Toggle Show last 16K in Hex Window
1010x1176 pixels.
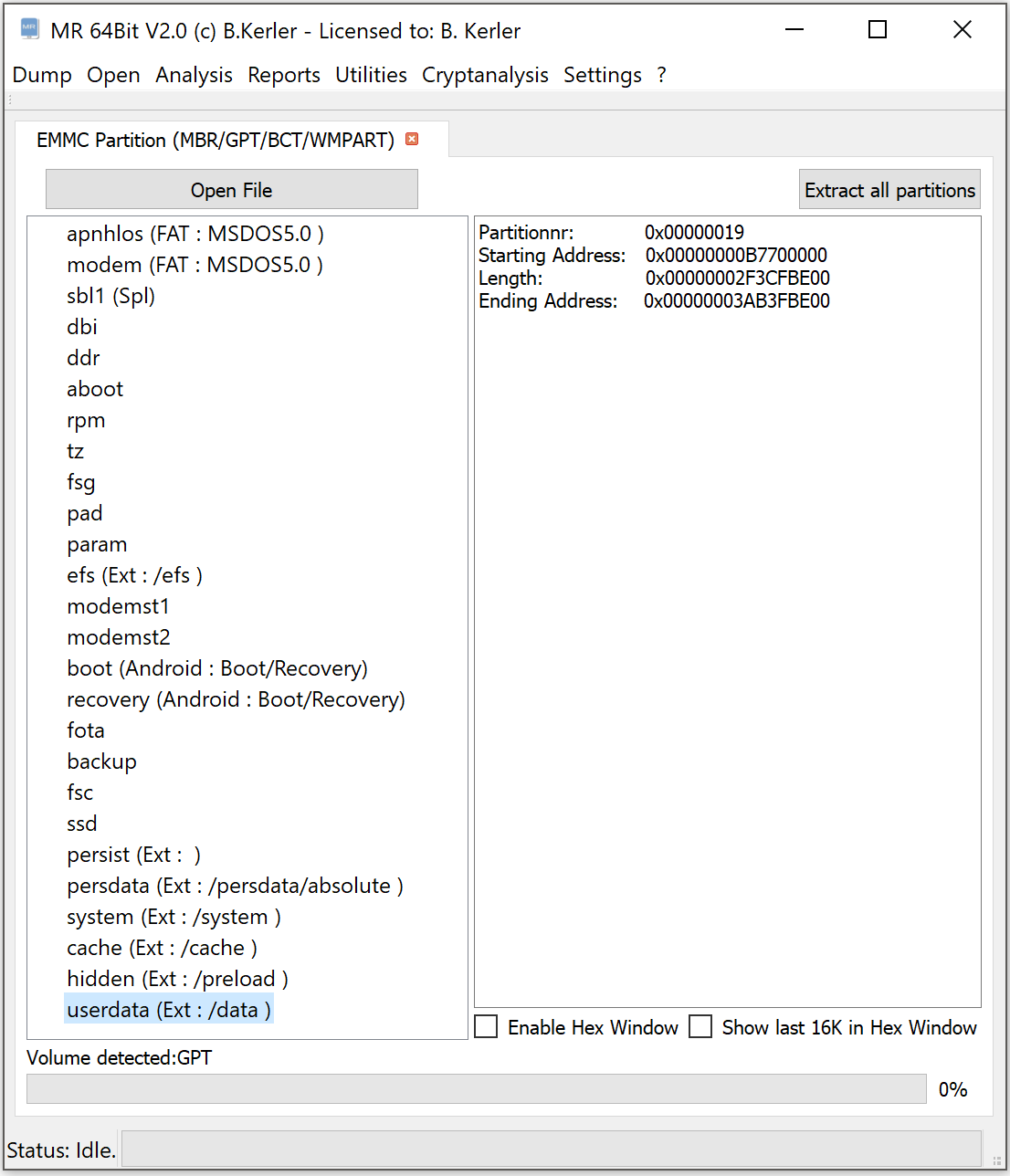pyautogui.click(x=700, y=1027)
